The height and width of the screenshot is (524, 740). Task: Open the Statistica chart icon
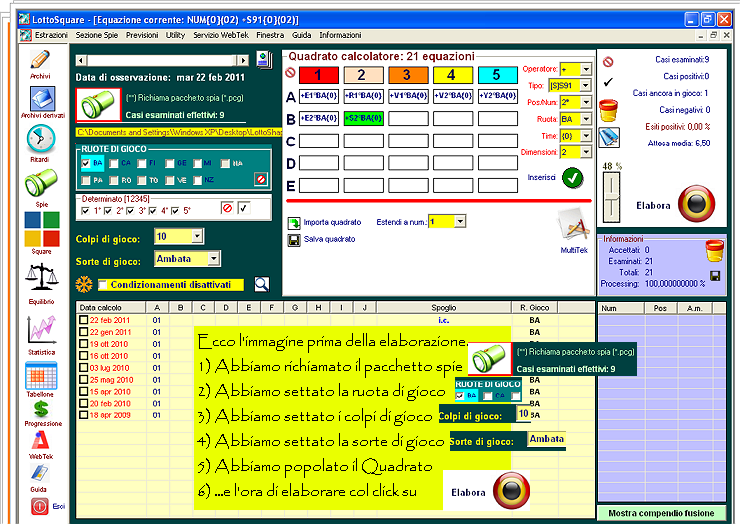[42, 329]
